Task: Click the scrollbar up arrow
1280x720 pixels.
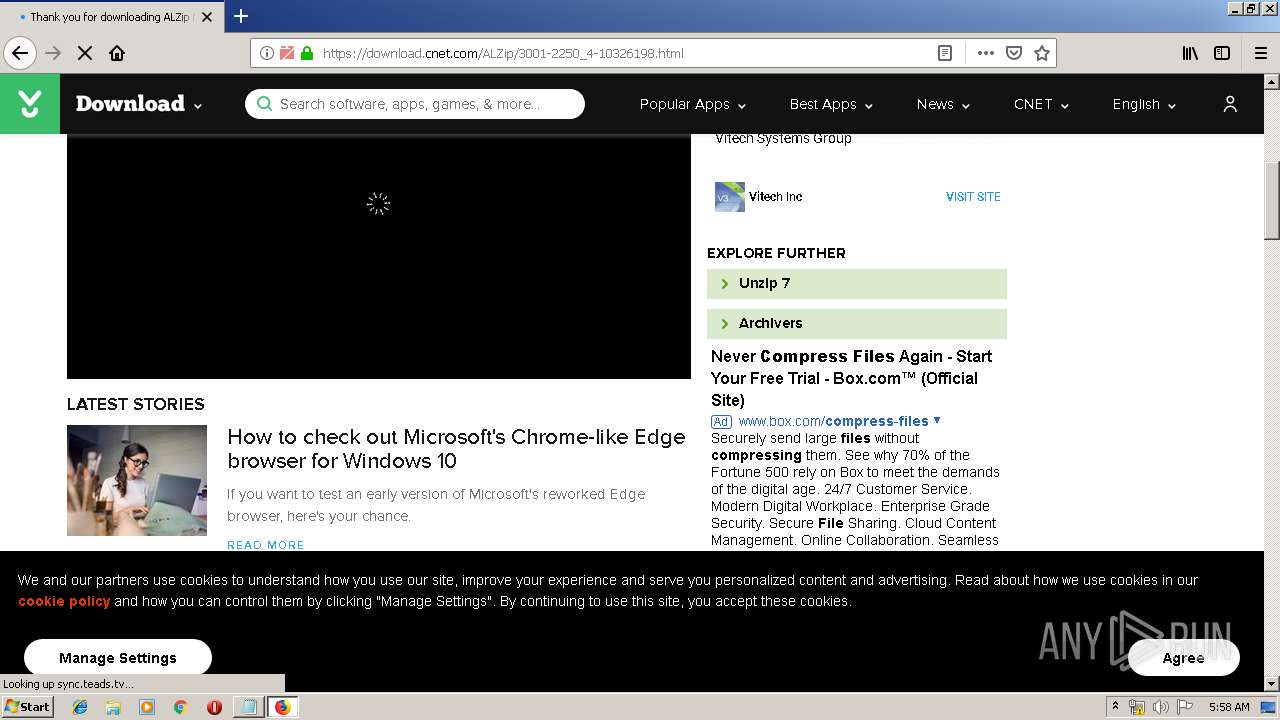Action: click(1272, 81)
